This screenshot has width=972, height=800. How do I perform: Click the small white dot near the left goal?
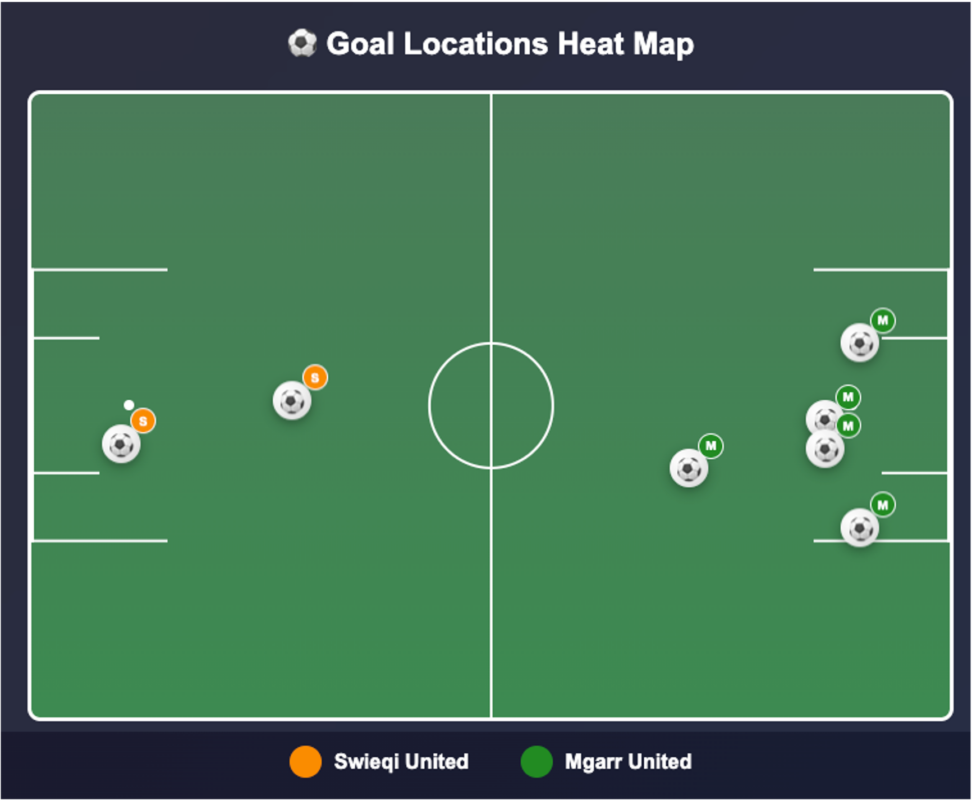129,405
